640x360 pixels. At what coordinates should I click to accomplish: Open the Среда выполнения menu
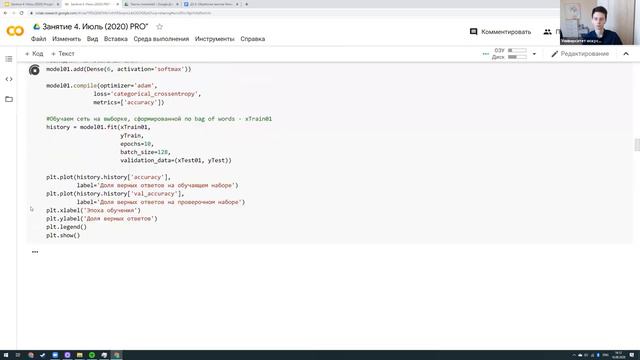click(161, 39)
